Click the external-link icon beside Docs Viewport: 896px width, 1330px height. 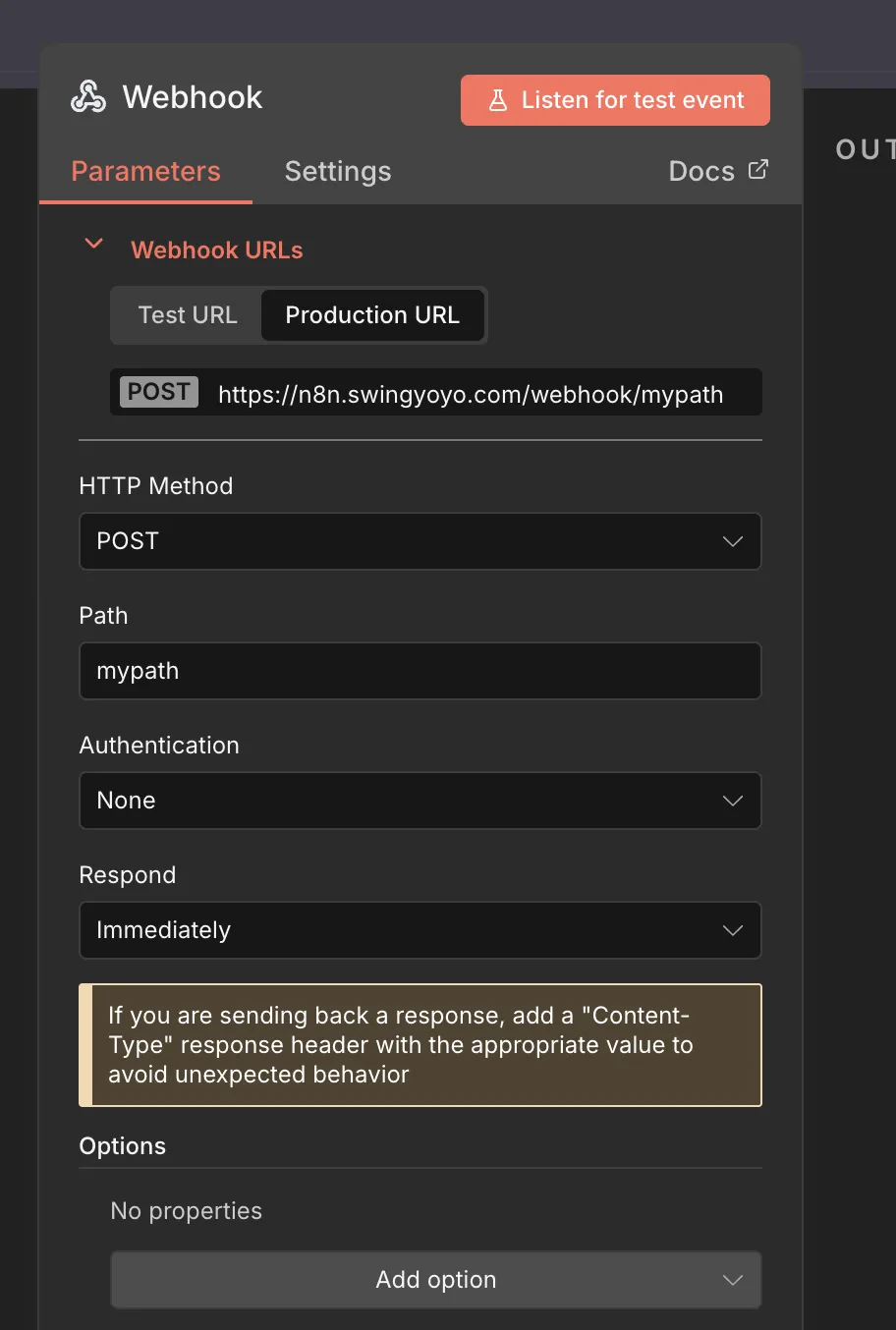(x=756, y=169)
